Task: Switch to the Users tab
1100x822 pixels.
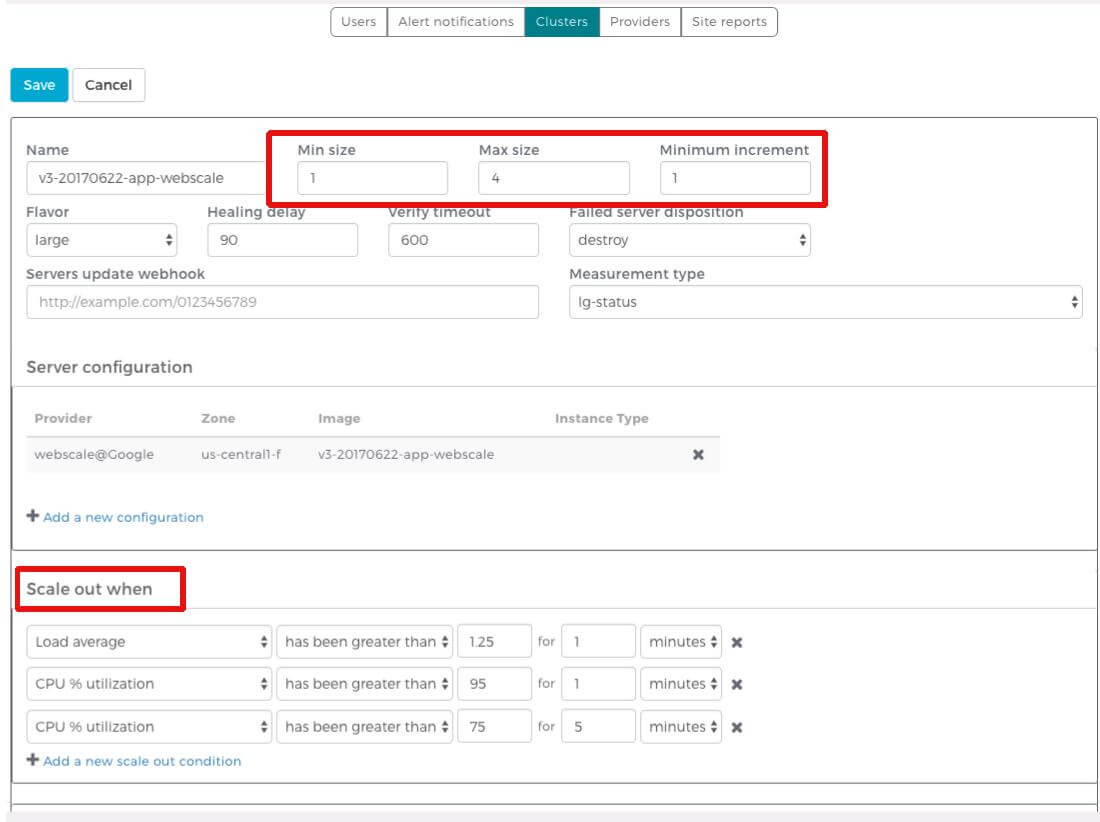Action: pos(358,22)
